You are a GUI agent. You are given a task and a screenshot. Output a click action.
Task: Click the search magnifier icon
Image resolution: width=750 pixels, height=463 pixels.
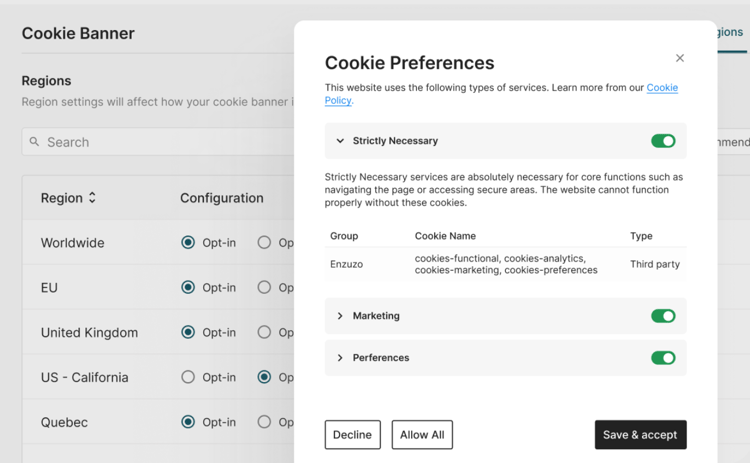click(34, 142)
